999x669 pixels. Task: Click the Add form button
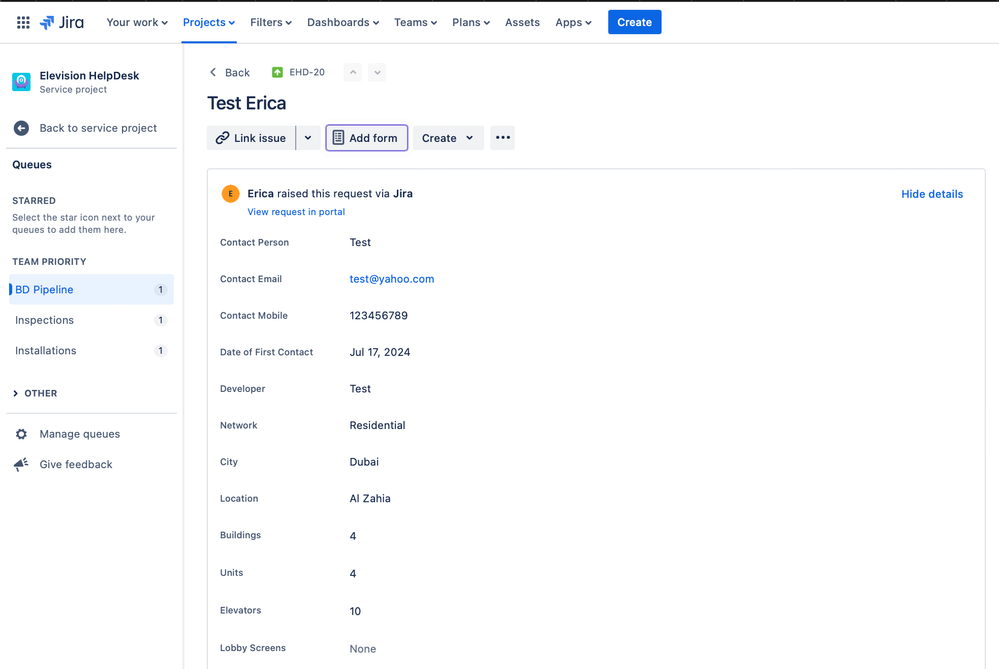[366, 138]
